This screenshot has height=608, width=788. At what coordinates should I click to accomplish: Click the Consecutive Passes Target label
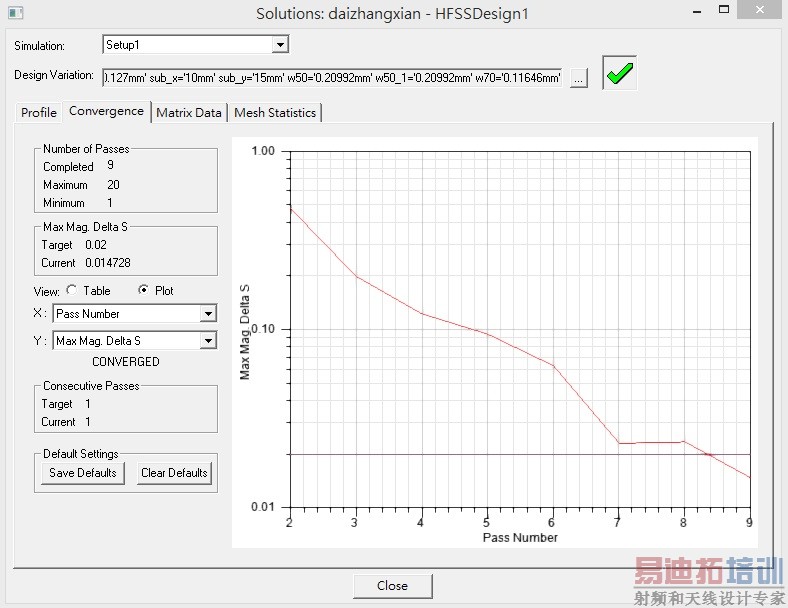click(x=57, y=404)
